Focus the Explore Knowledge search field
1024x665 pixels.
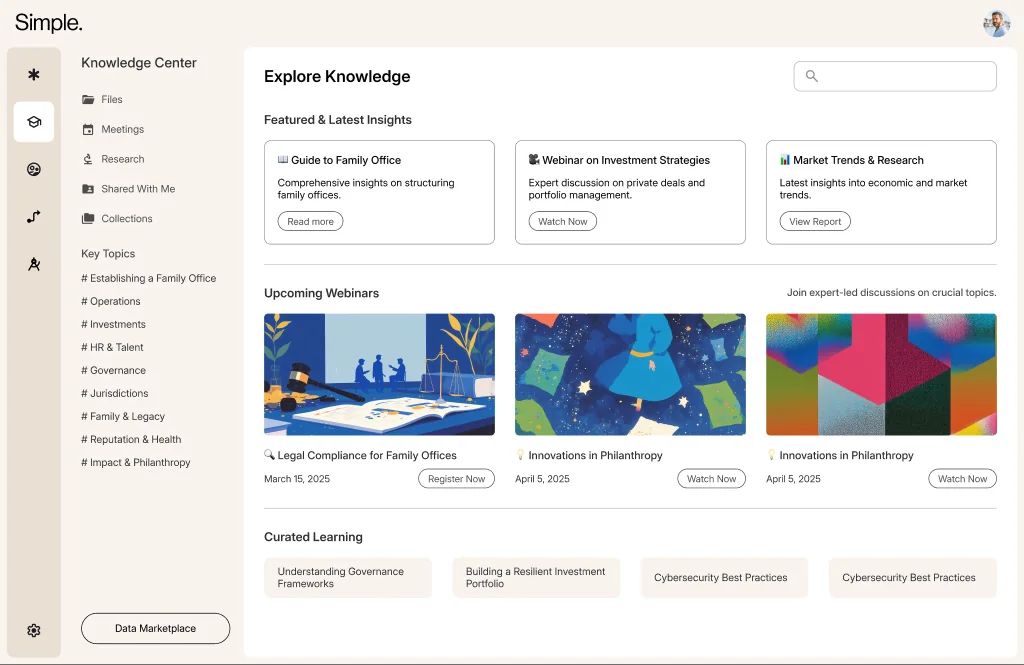tap(895, 76)
